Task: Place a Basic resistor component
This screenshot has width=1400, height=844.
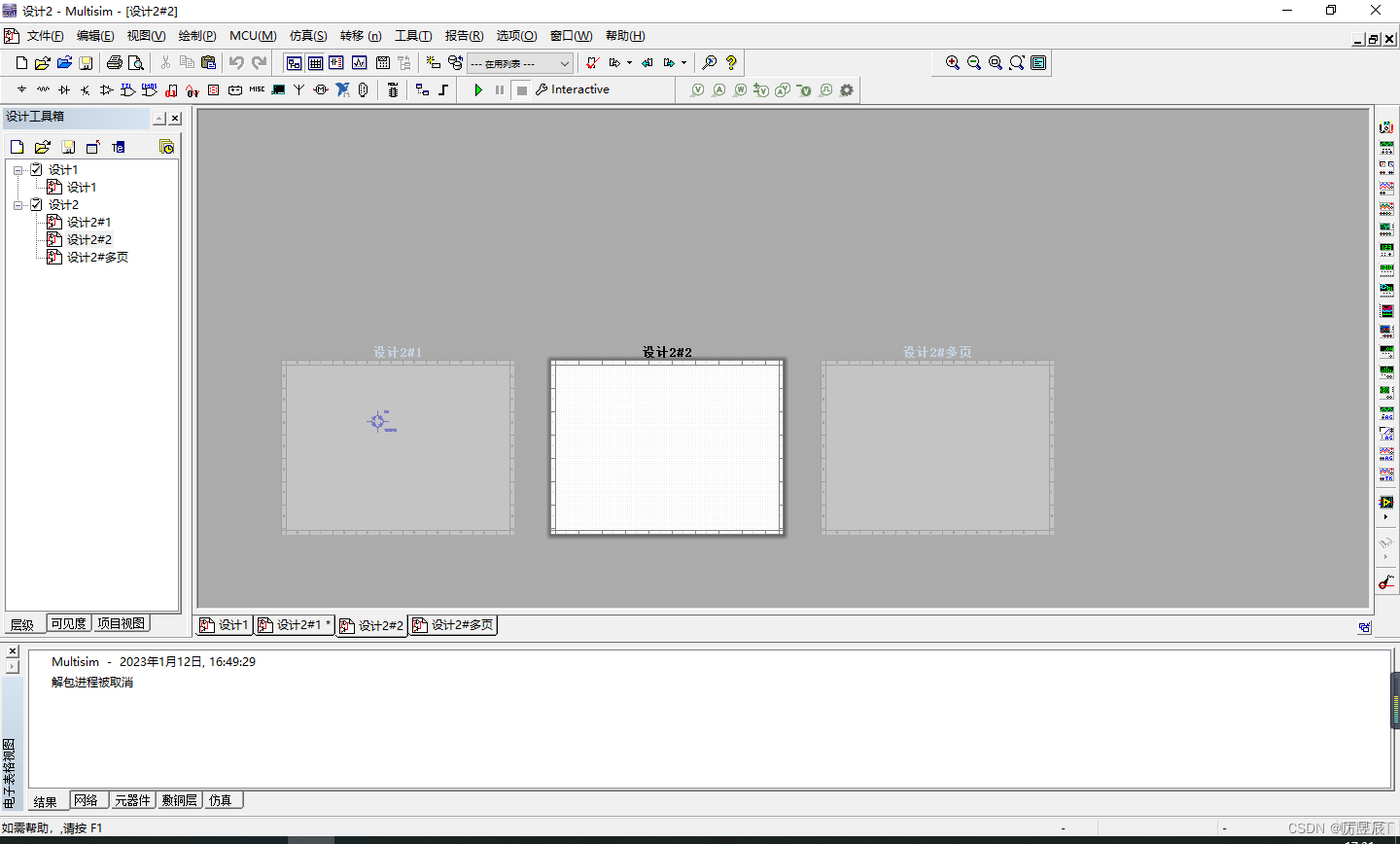Action: tap(43, 89)
